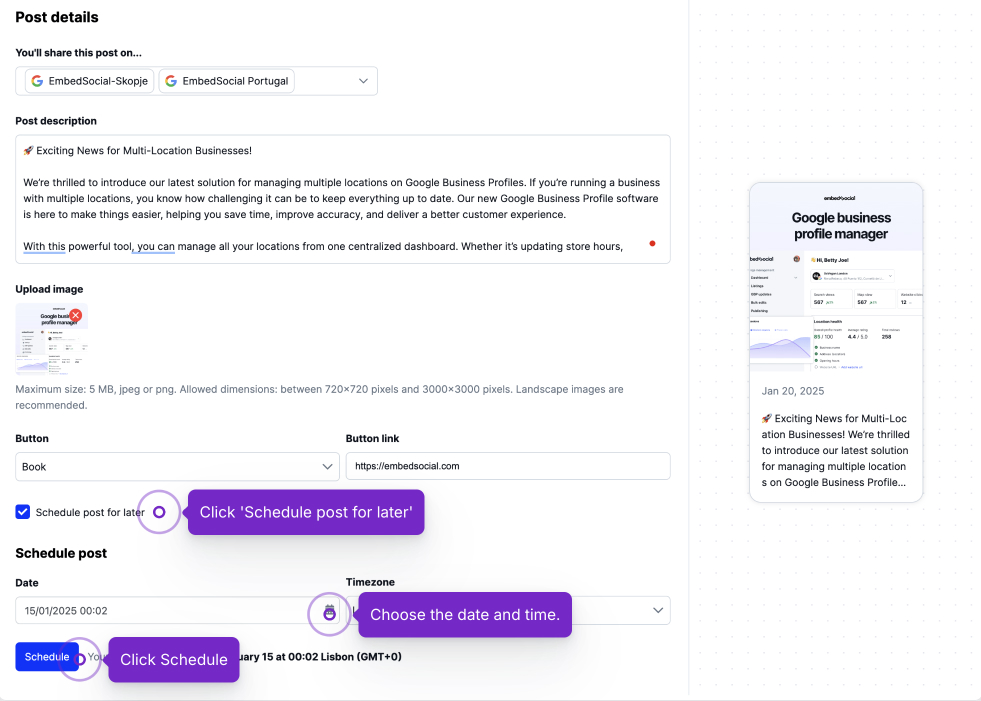The image size is (981, 701).
Task: Click the 'Lisbon (GMT+0)' scheduled time text
Action: (361, 657)
